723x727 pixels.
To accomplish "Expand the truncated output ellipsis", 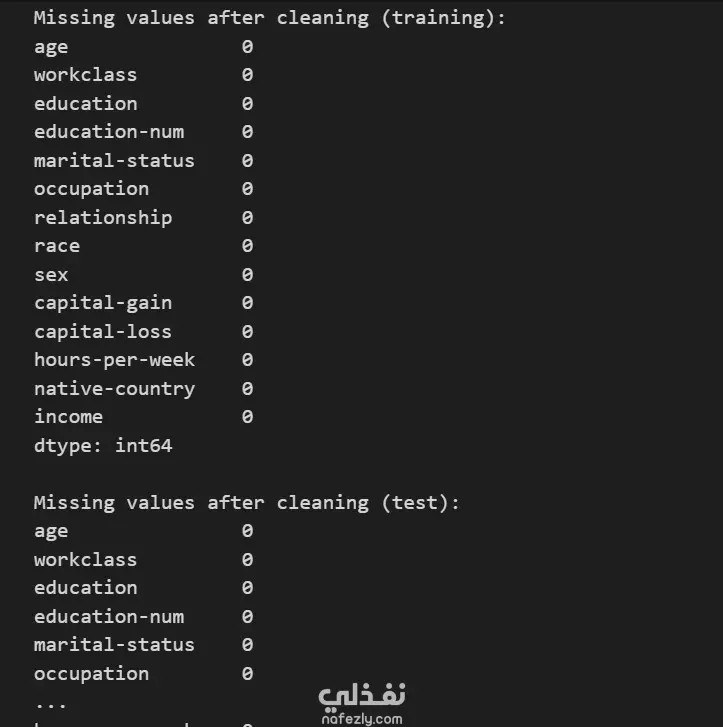I will (x=51, y=702).
